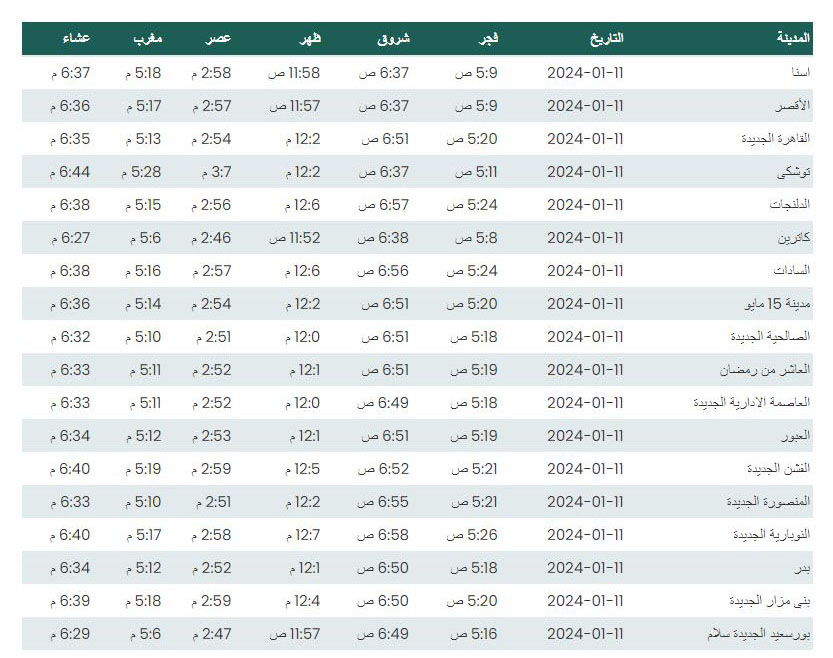Screen dimensions: 833x658
Task: Select the city name كاترين
Action: click(794, 238)
